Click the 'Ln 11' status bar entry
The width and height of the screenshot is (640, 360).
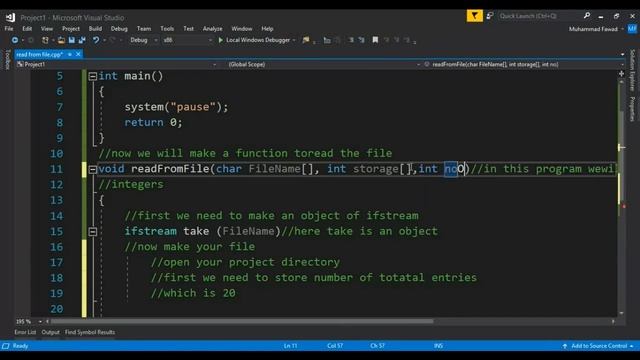tap(290, 346)
